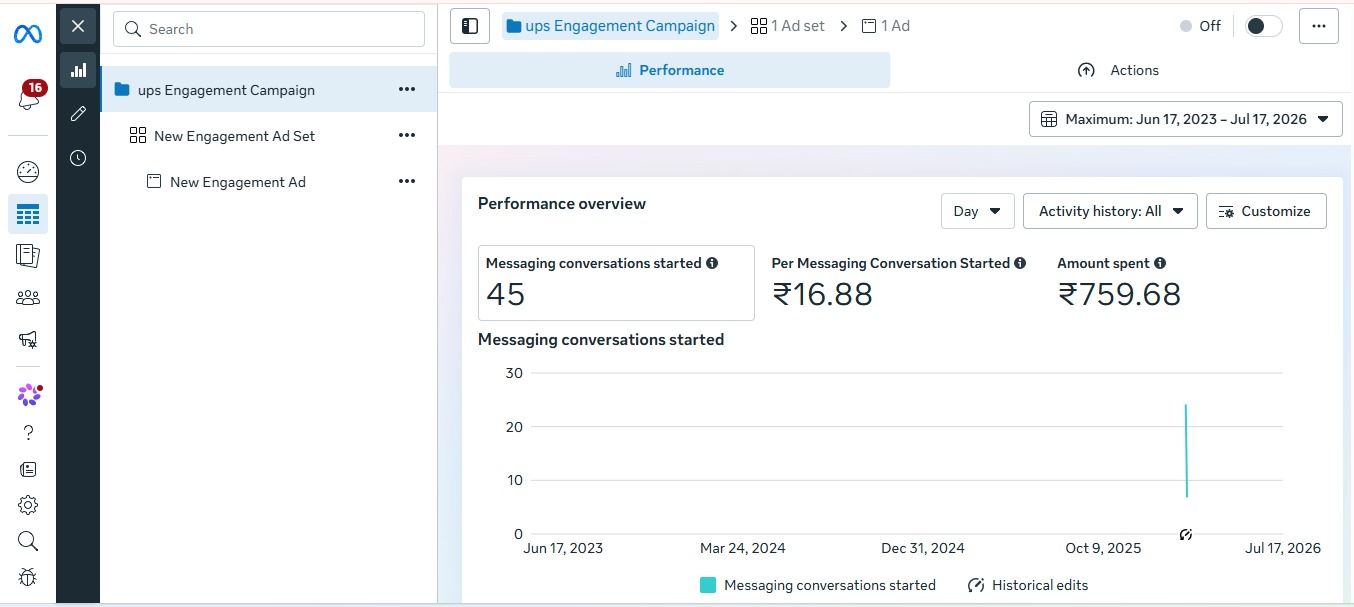The width and height of the screenshot is (1354, 607).
Task: Toggle the Historical edits legend item
Action: (x=1028, y=585)
